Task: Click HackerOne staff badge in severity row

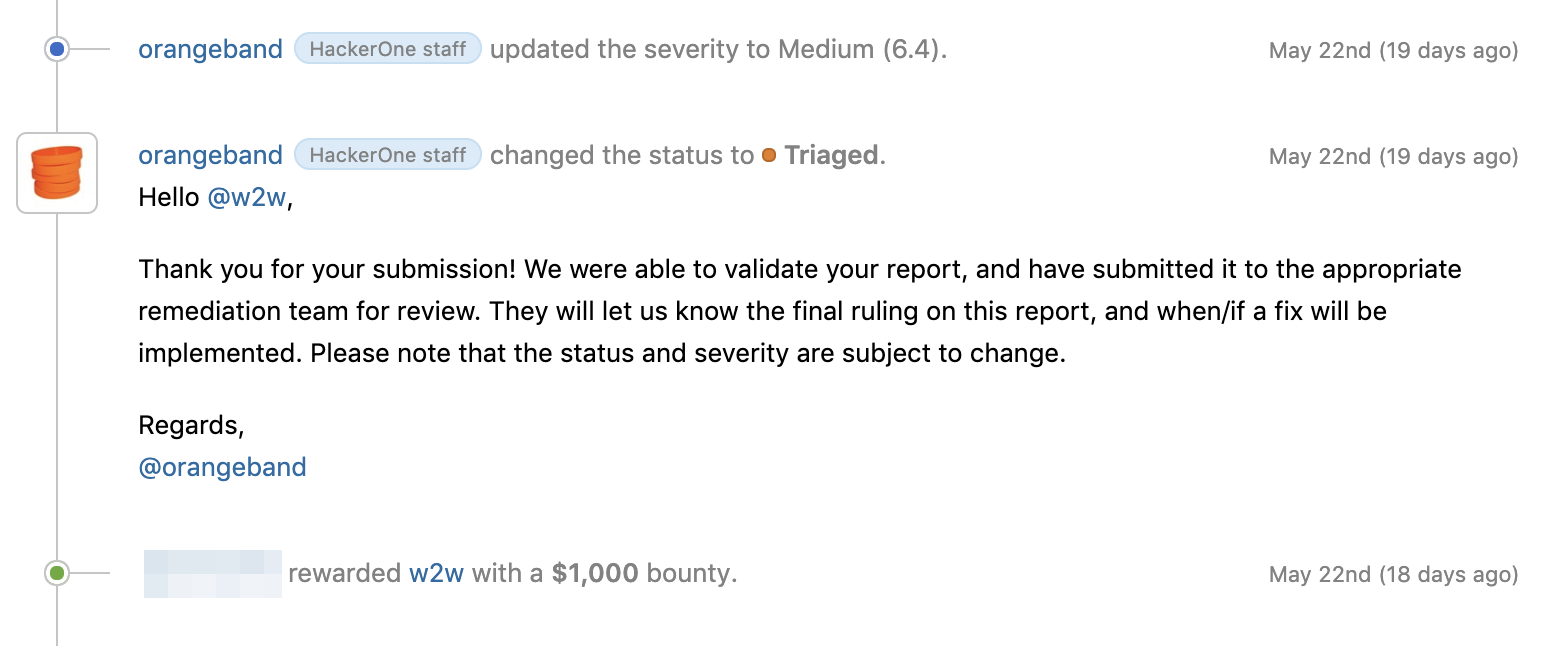Action: [388, 49]
